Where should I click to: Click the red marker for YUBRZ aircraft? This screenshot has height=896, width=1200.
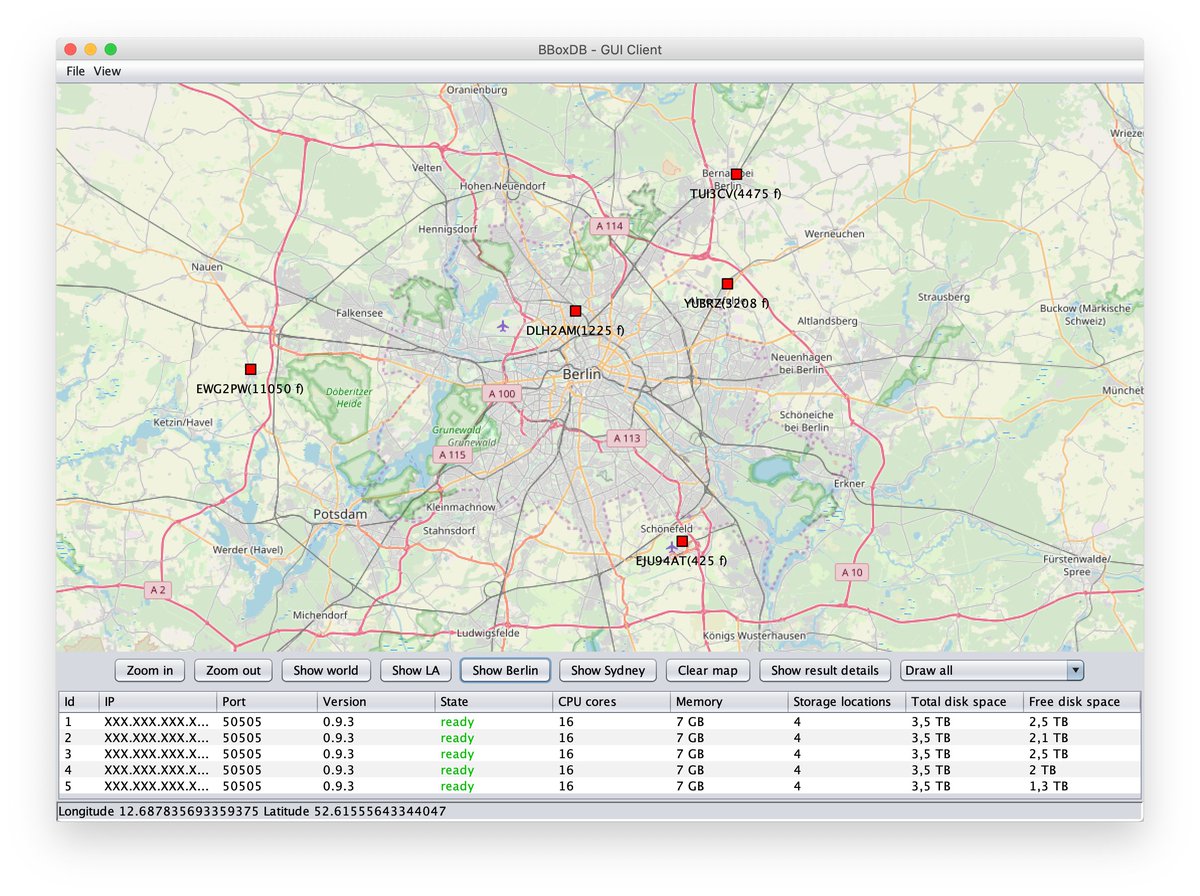point(727,284)
